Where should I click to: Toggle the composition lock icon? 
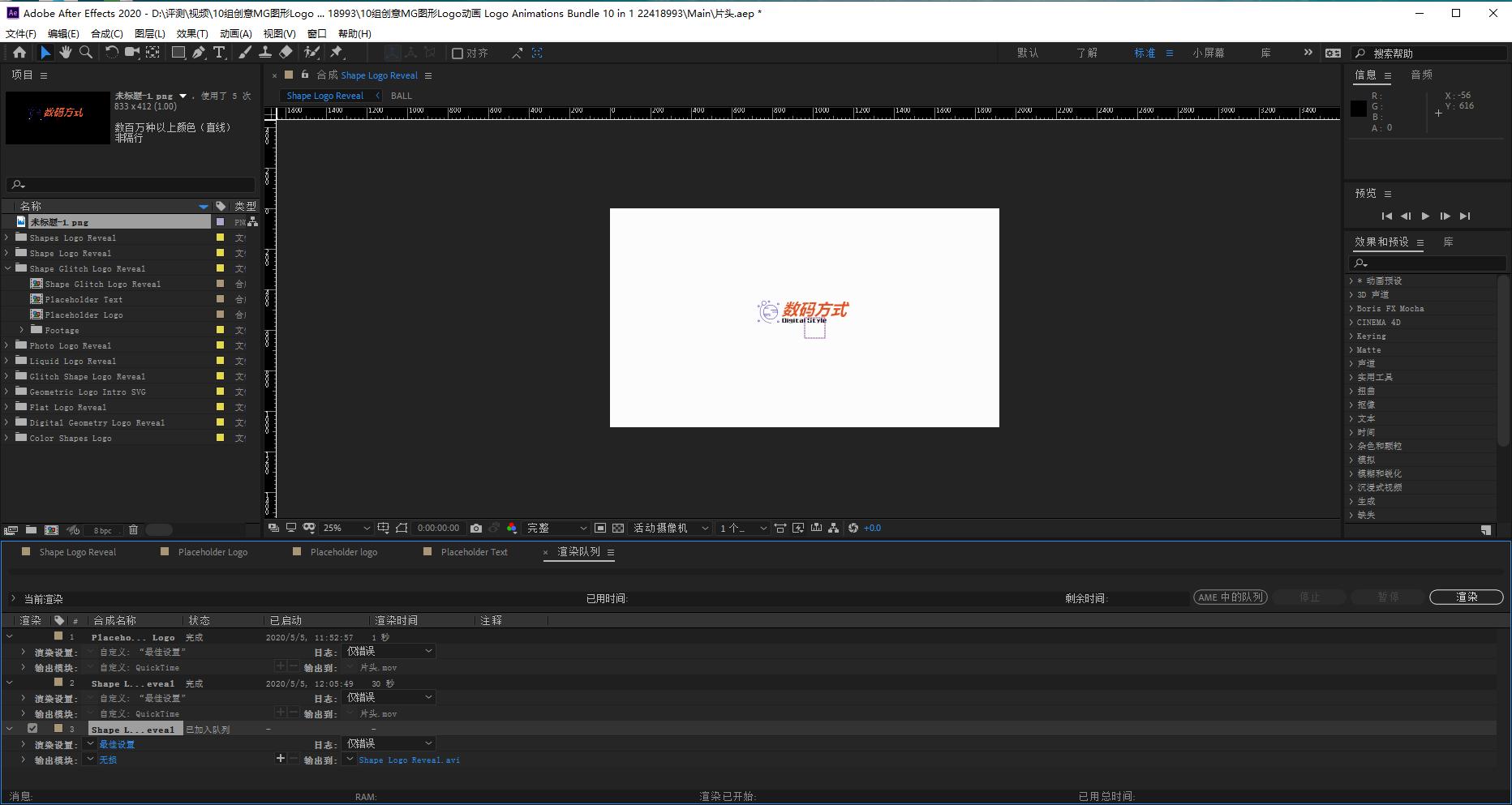pyautogui.click(x=305, y=75)
